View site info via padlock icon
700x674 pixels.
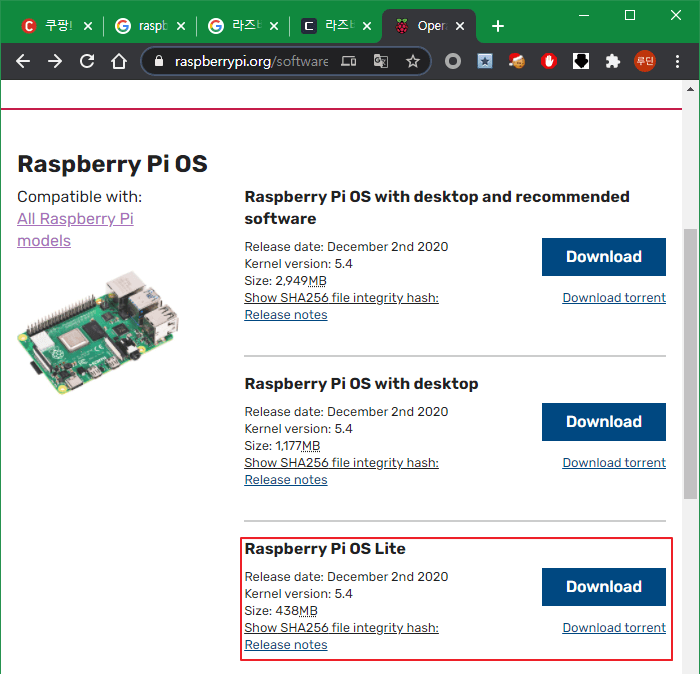159,61
